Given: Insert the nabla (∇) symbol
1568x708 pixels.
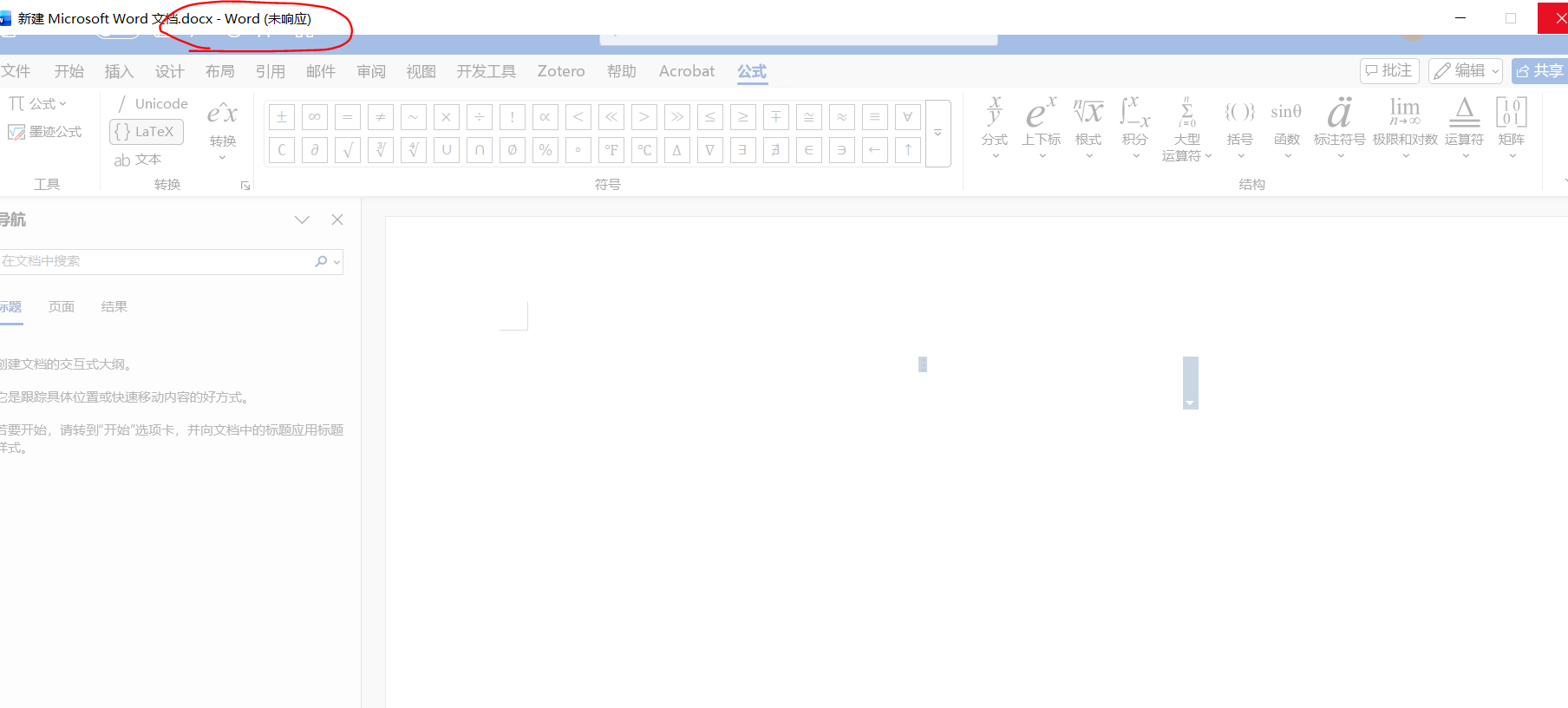Looking at the screenshot, I should point(710,150).
